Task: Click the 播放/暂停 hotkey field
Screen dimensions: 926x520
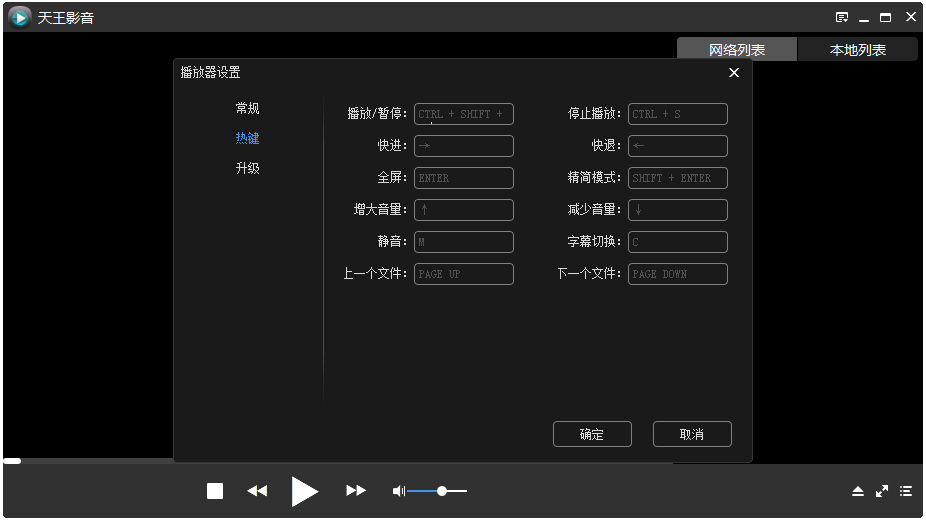Action: pyautogui.click(x=464, y=114)
